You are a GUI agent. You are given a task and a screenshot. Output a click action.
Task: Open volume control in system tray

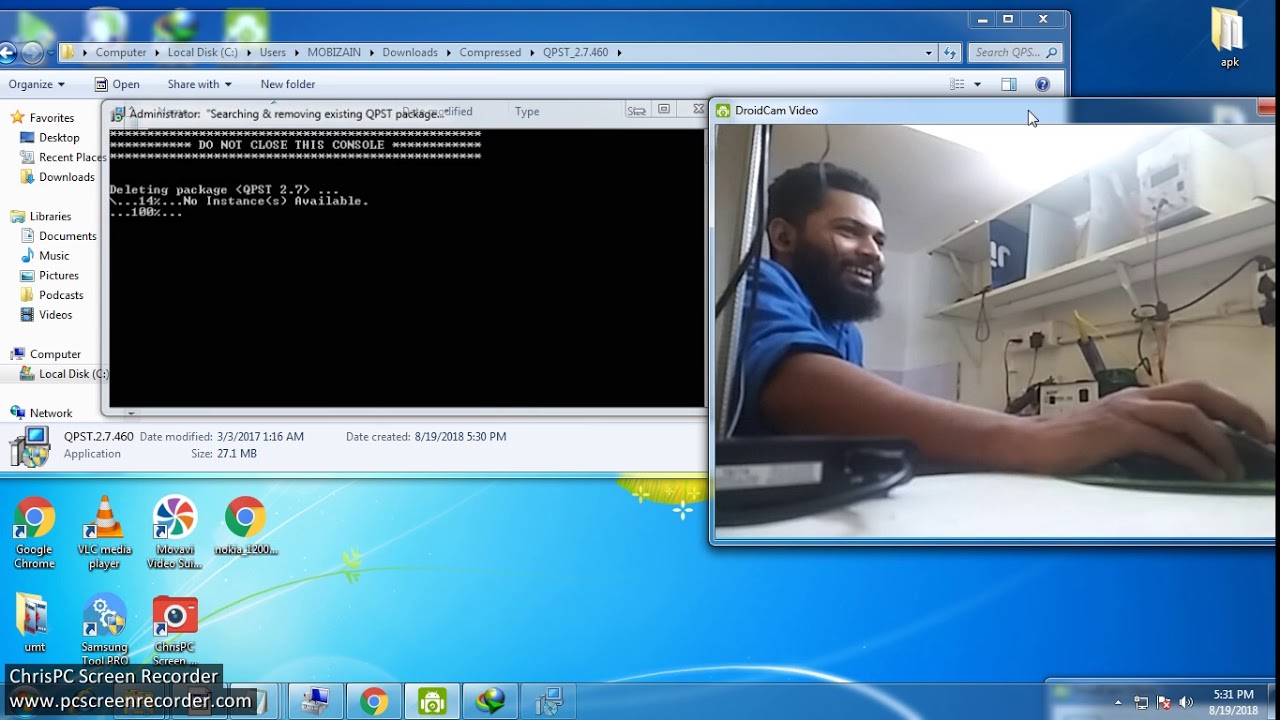coord(1187,702)
